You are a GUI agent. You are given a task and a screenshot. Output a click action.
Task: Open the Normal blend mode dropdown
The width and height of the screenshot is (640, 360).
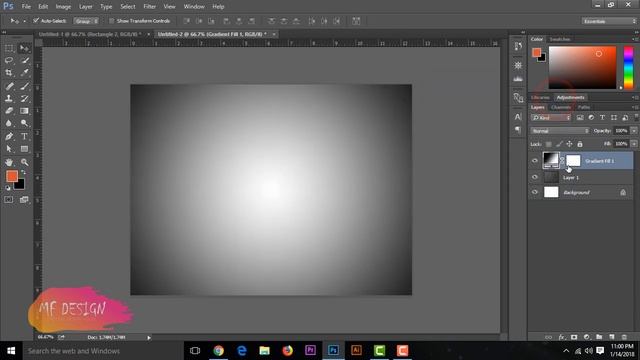560,131
